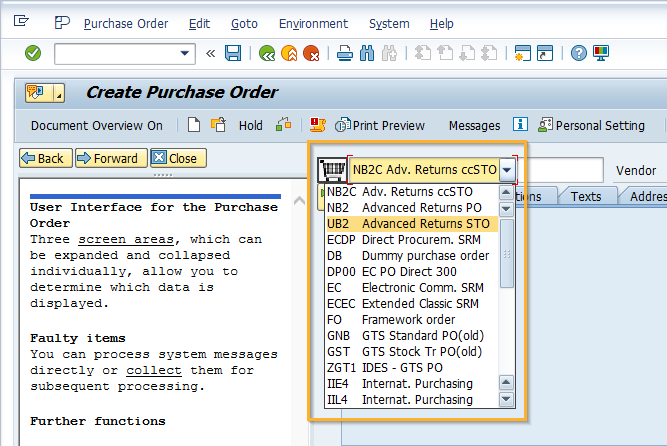Open the Environment menu
Image resolution: width=667 pixels, height=446 pixels.
pyautogui.click(x=314, y=23)
